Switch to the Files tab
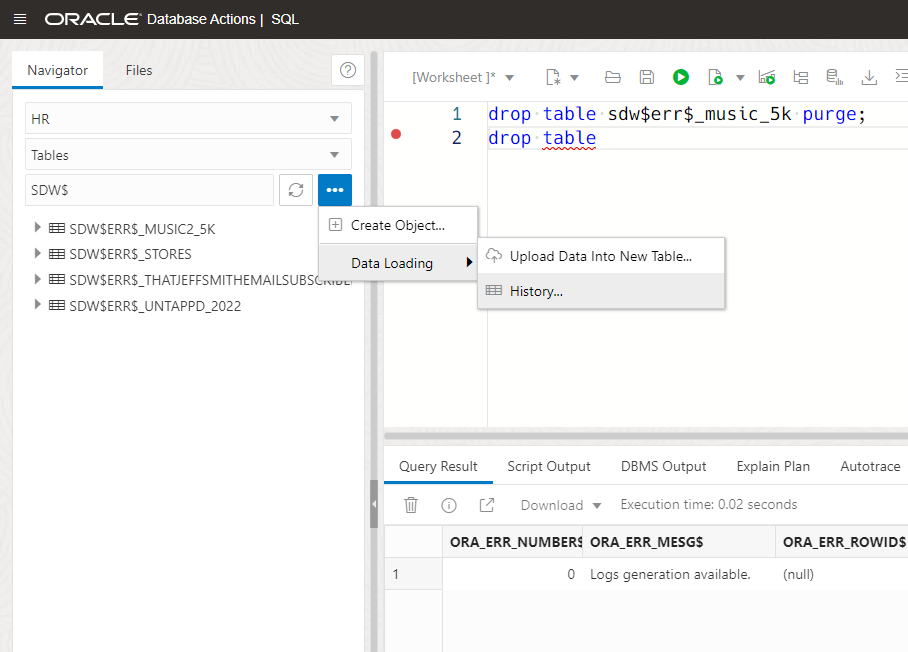908x652 pixels. point(139,70)
